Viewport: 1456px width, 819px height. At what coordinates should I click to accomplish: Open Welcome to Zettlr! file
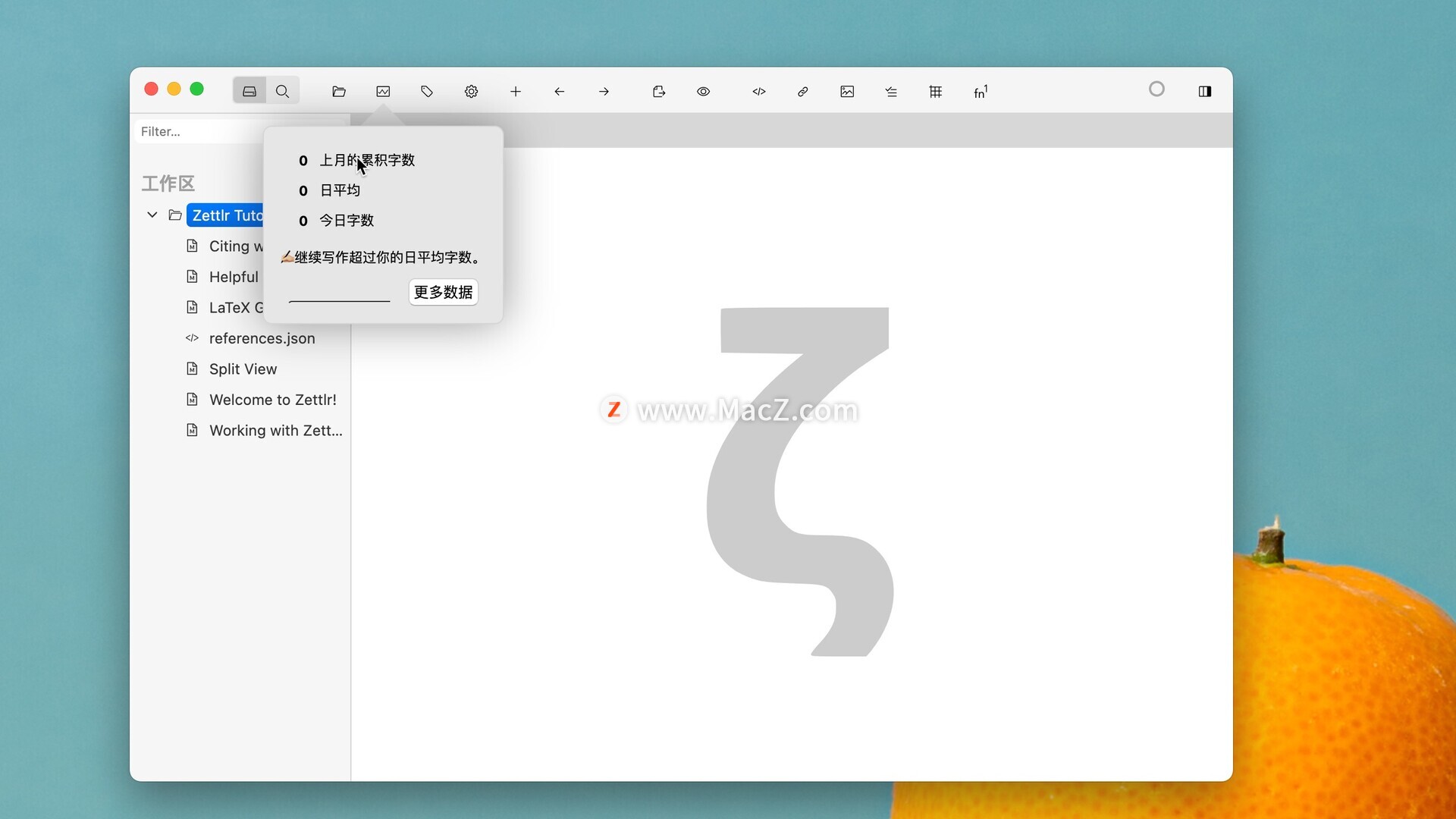pos(272,400)
